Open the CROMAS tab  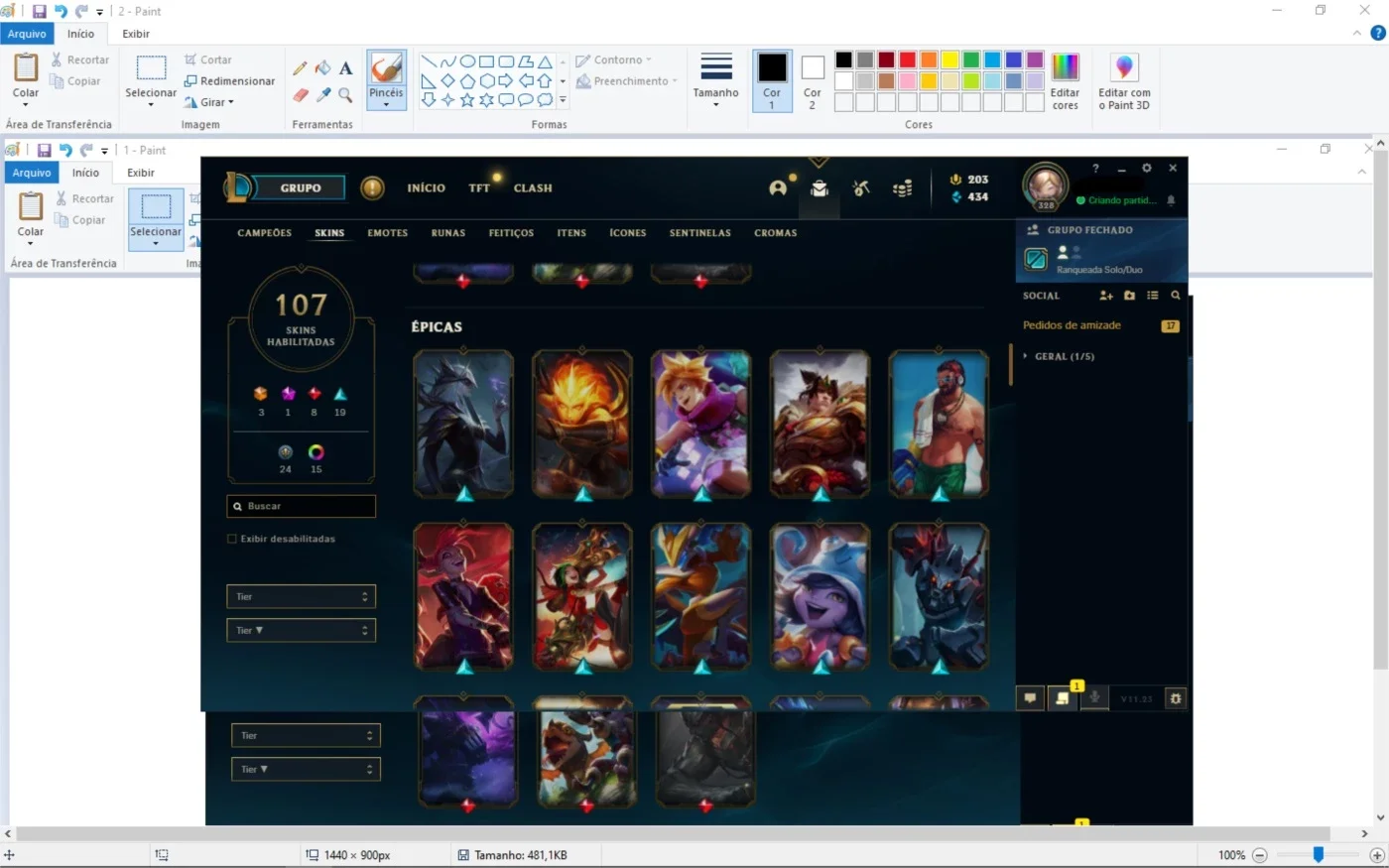[776, 233]
